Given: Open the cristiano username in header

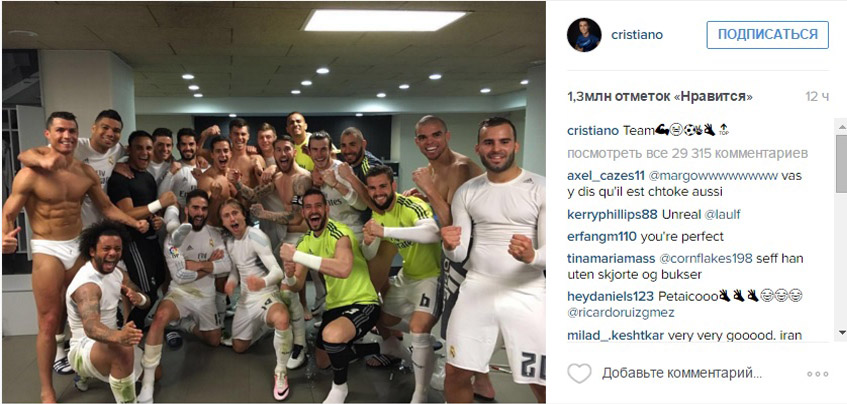Looking at the screenshot, I should coord(637,35).
